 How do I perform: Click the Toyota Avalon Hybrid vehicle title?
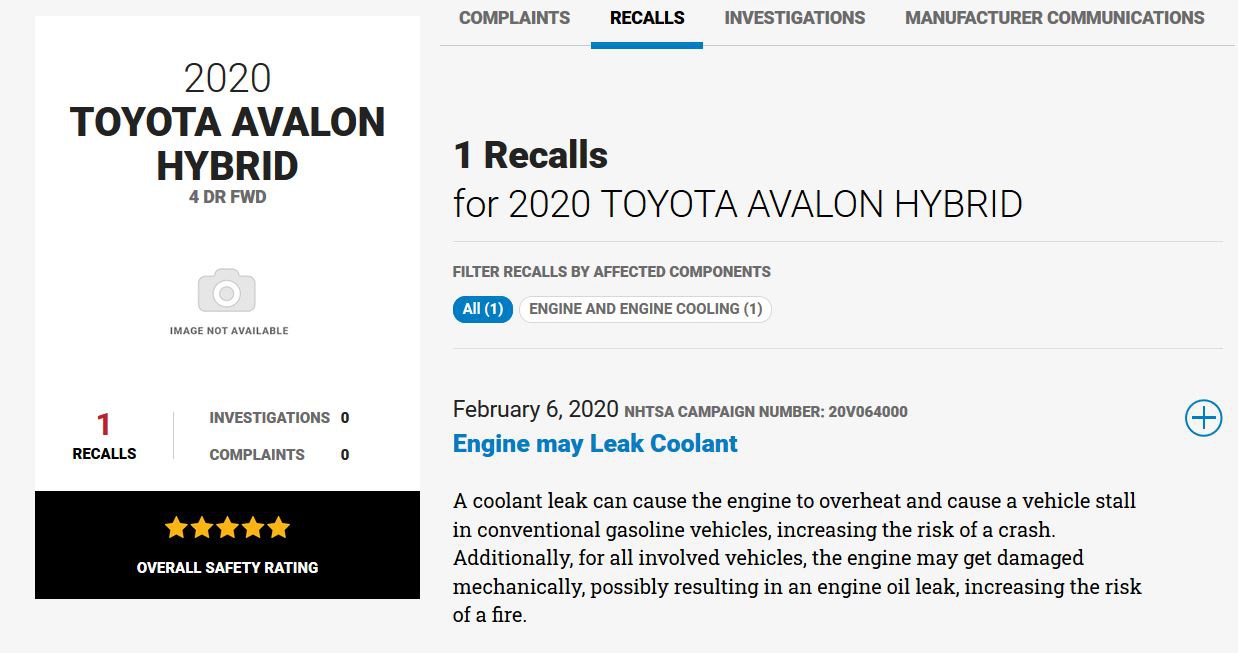[x=227, y=143]
